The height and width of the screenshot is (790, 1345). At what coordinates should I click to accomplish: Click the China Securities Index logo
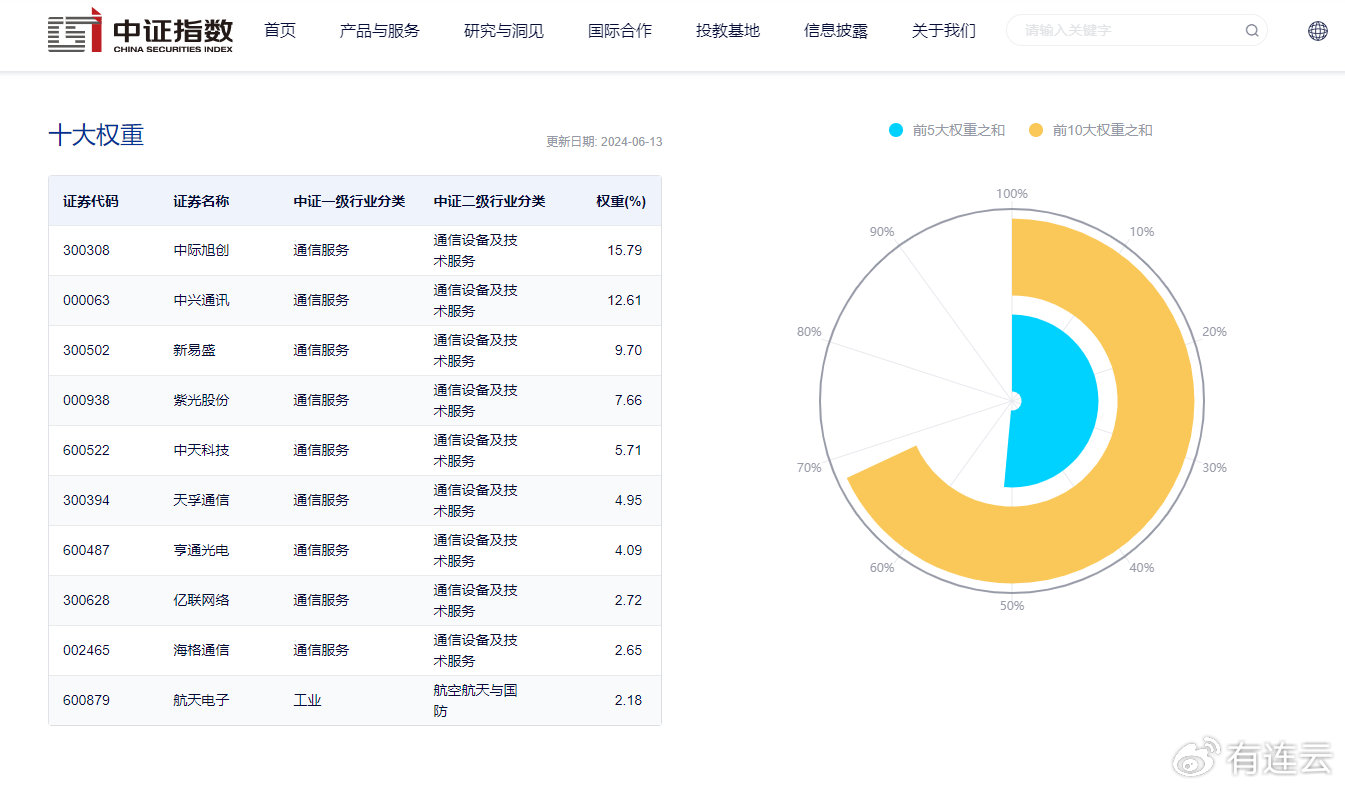[140, 30]
